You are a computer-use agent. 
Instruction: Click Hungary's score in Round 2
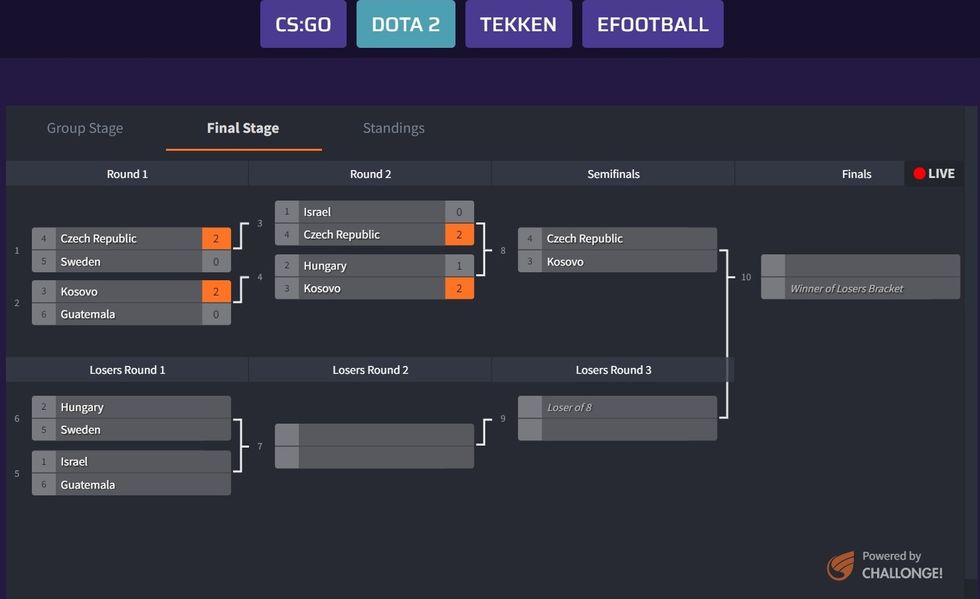[x=459, y=266]
